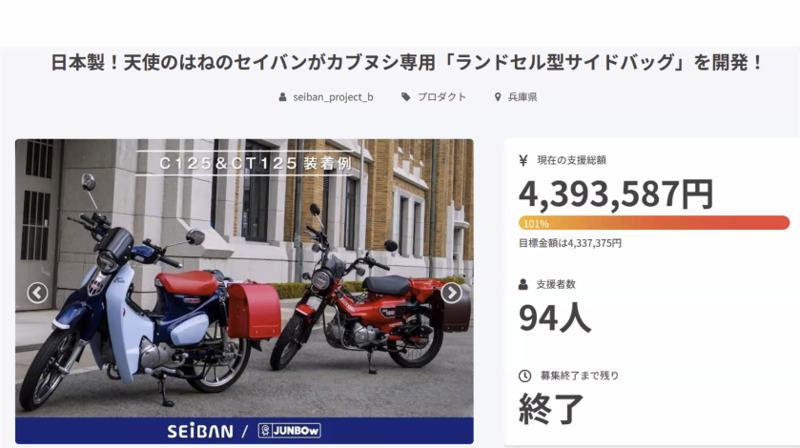Click the 目標金額は4,337,375円 text
800x448 pixels.
pos(570,243)
